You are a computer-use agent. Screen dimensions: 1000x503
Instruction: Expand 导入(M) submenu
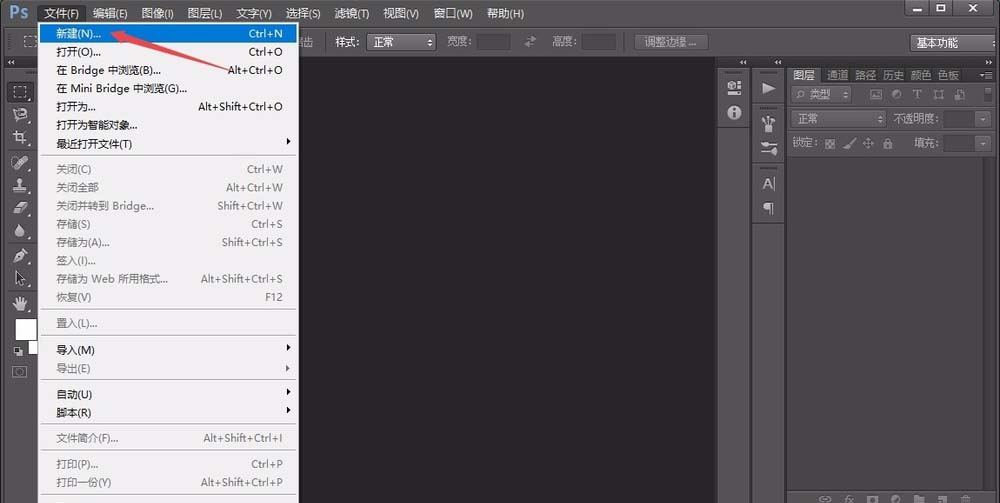click(168, 349)
